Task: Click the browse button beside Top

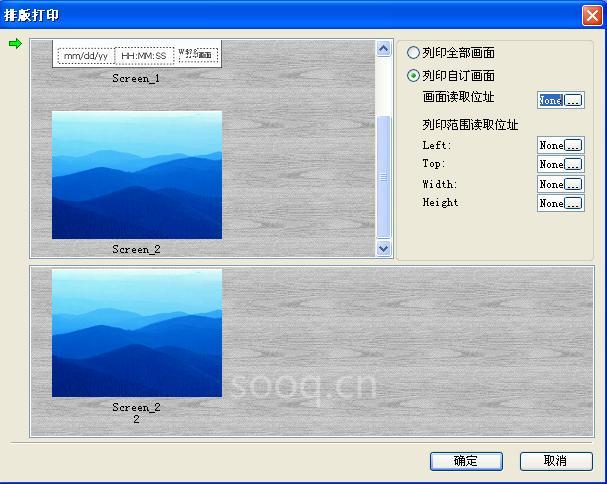Action: click(x=573, y=165)
